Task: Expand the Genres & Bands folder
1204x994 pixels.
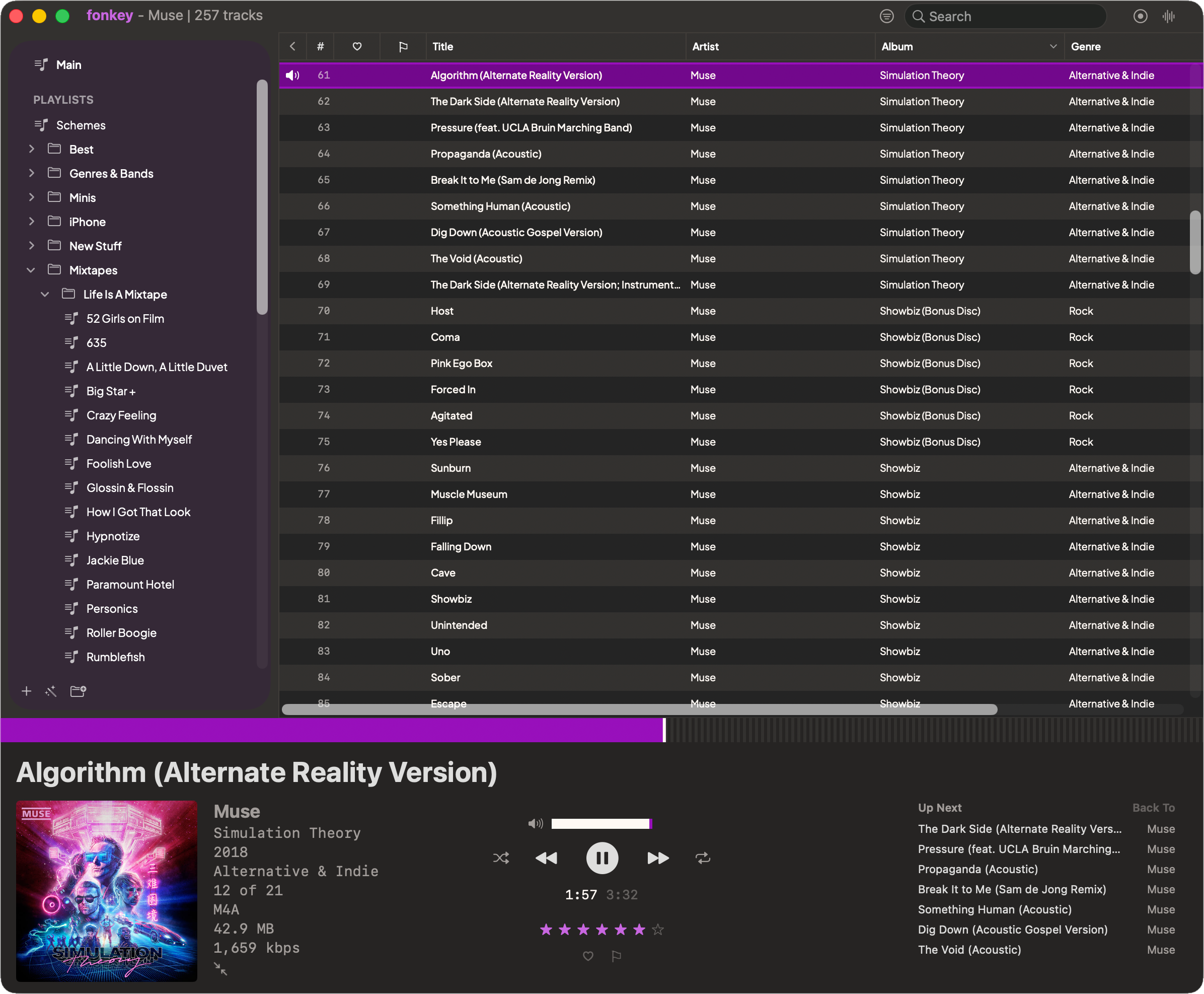Action: [32, 173]
